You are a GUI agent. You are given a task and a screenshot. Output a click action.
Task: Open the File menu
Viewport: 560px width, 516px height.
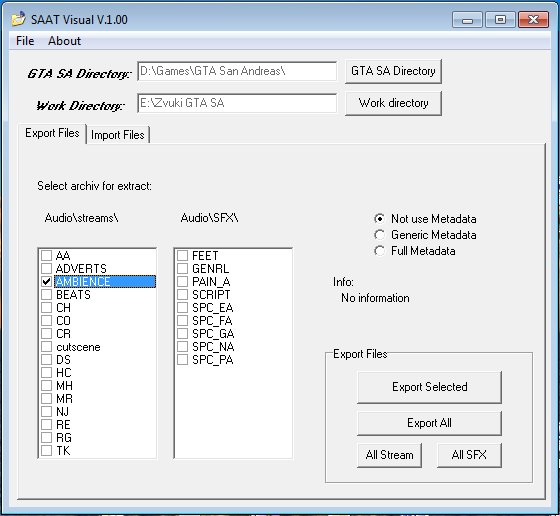[x=25, y=41]
